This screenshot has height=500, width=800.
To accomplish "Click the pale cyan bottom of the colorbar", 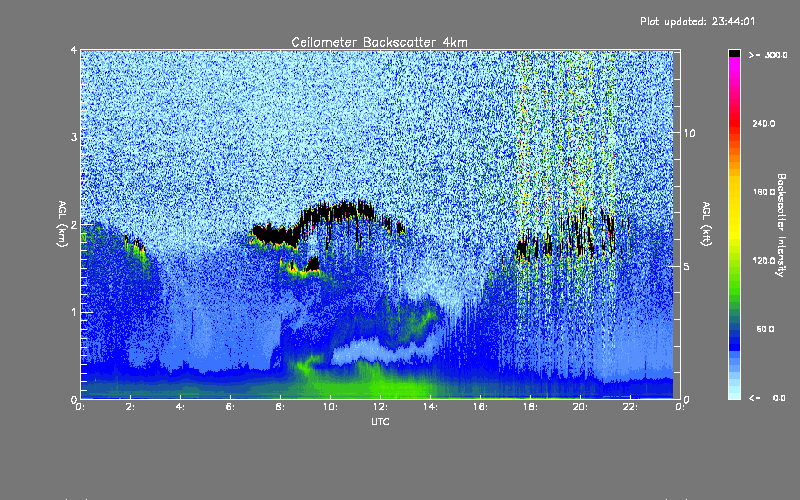I will (x=734, y=393).
